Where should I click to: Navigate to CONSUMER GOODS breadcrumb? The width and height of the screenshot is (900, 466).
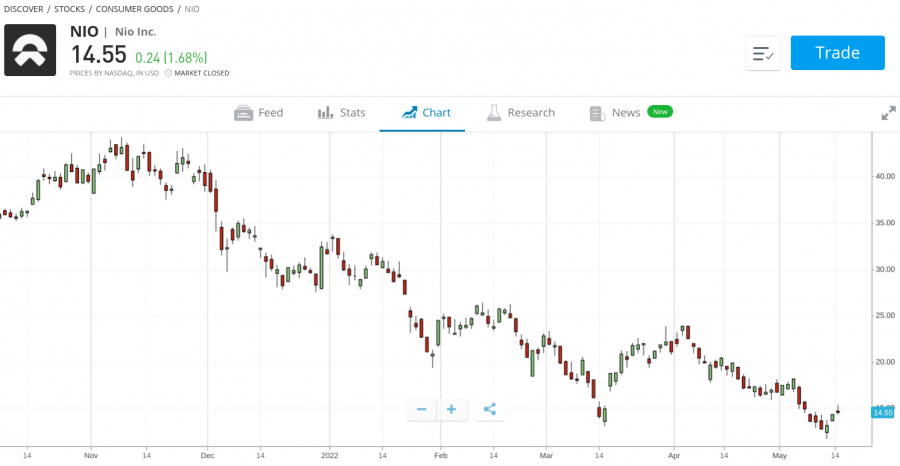click(x=134, y=9)
